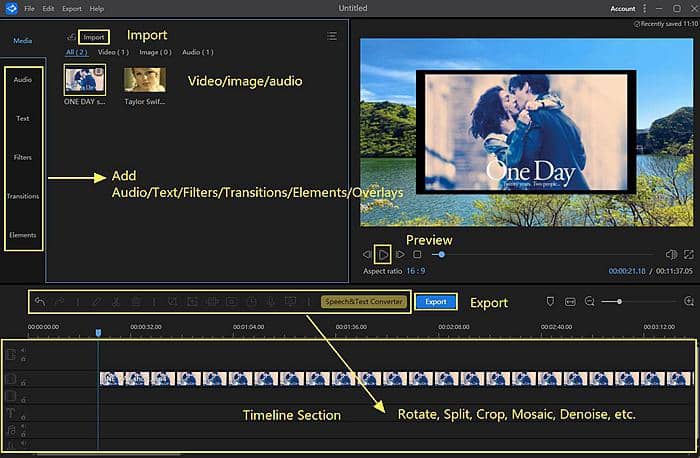This screenshot has width=700, height=458.
Task: Open the 16:9 aspect ratio selector
Action: click(416, 271)
